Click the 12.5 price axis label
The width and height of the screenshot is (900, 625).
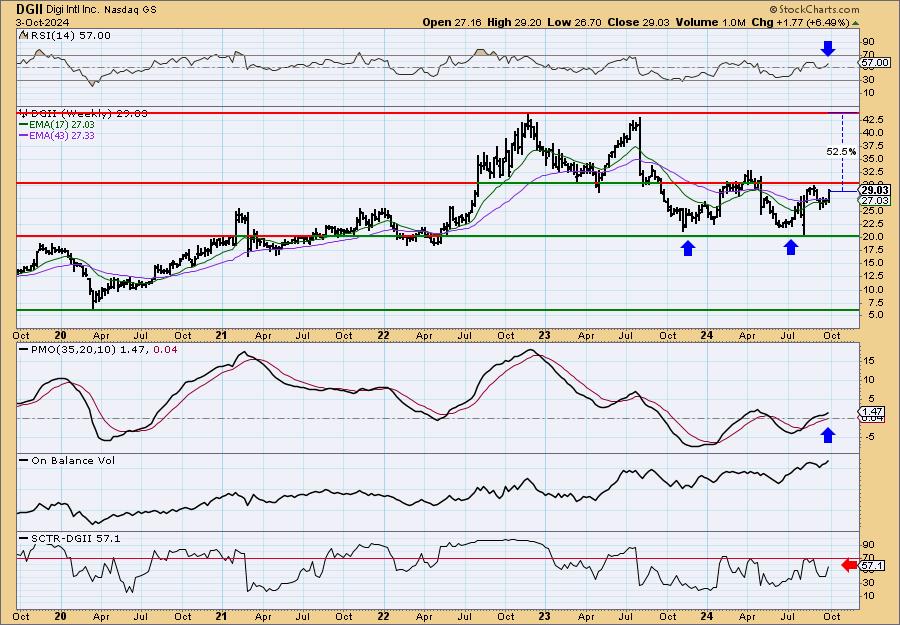point(872,276)
